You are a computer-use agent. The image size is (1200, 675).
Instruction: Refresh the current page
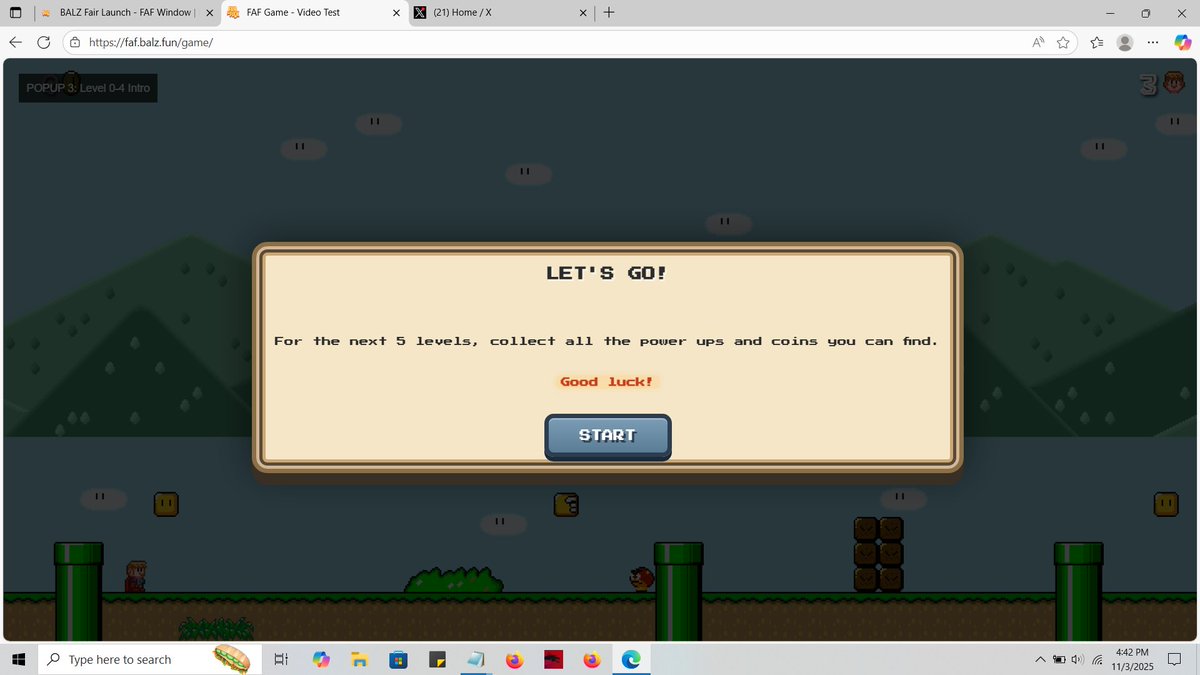43,42
